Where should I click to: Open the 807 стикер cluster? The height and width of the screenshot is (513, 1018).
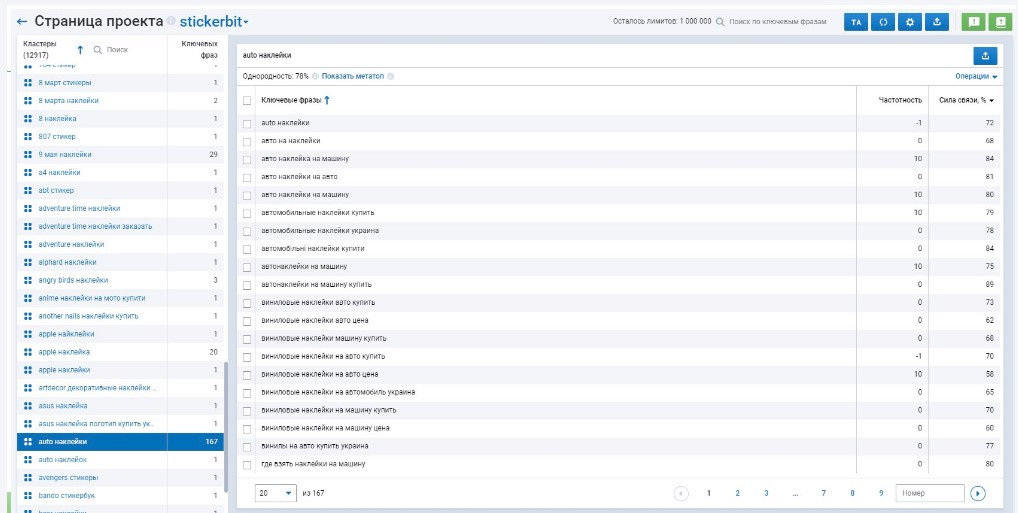57,136
